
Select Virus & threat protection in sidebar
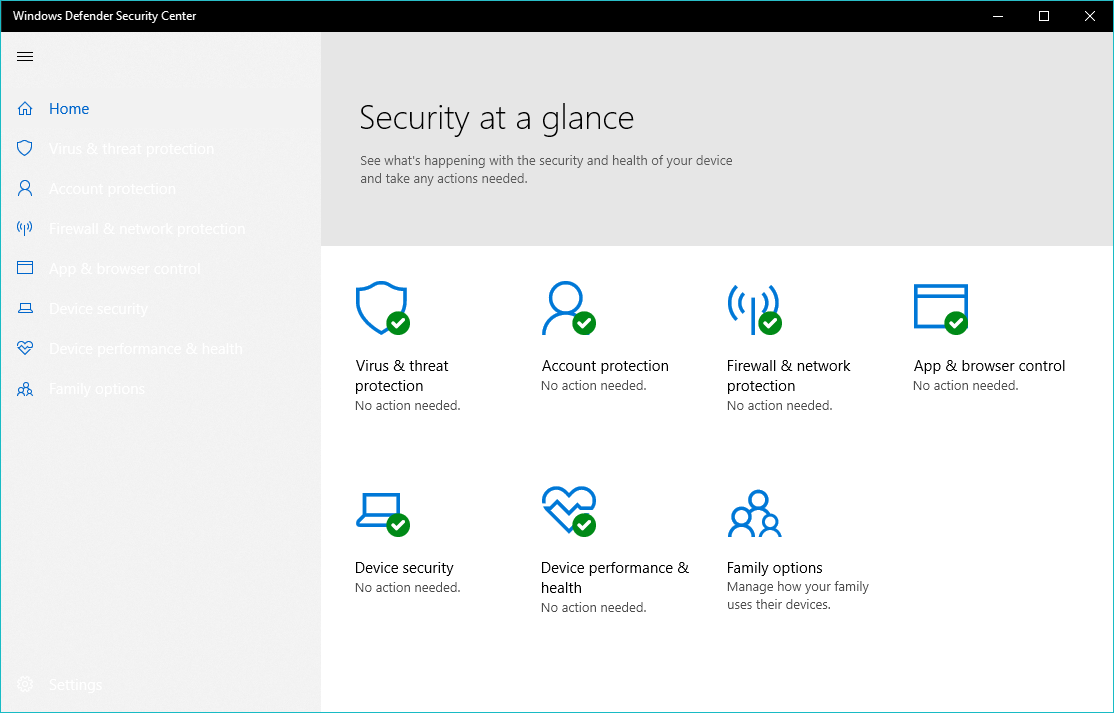point(131,149)
